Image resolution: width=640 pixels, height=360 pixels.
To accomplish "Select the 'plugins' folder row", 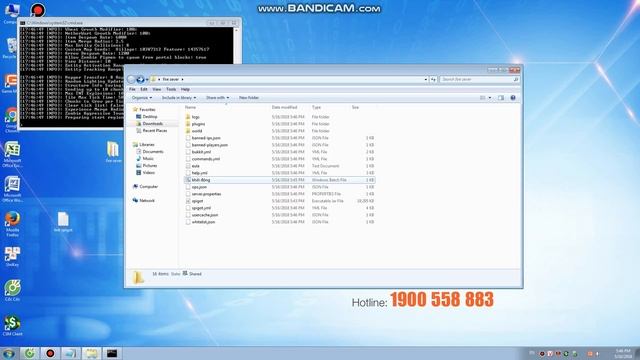I will click(x=280, y=124).
